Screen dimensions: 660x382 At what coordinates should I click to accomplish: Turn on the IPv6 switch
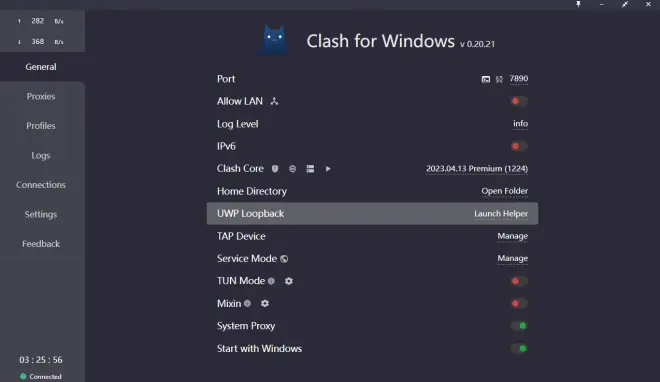coord(519,146)
